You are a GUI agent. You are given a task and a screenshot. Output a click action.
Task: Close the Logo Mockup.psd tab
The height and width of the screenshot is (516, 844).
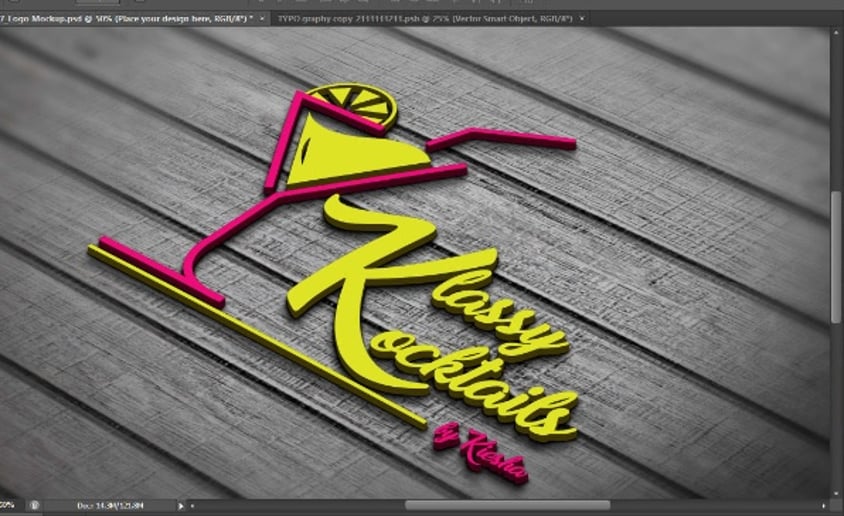[x=262, y=18]
